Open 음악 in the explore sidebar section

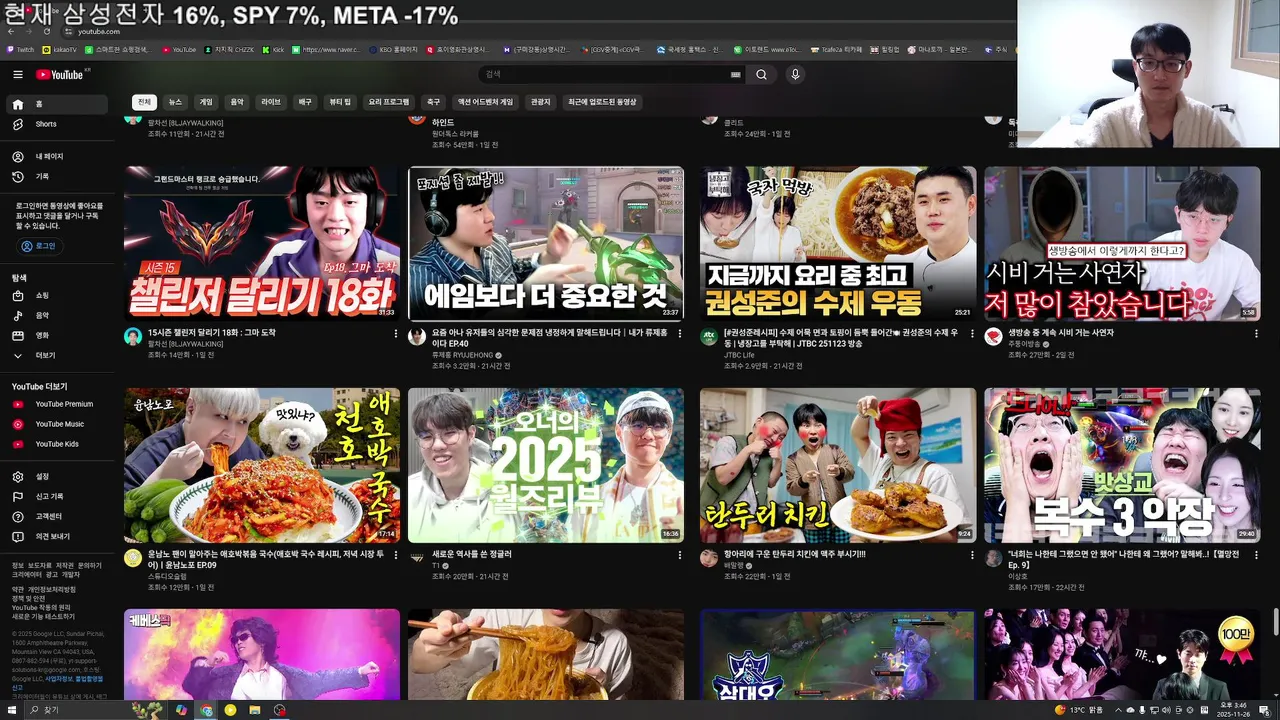[58, 316]
